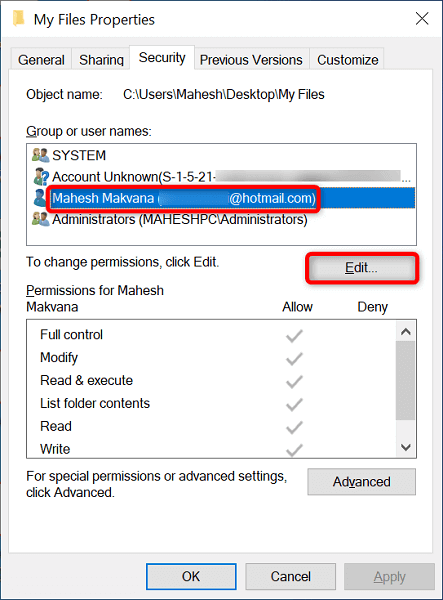Click the folder icon in the title bar
443x600 pixels.
[18, 18]
